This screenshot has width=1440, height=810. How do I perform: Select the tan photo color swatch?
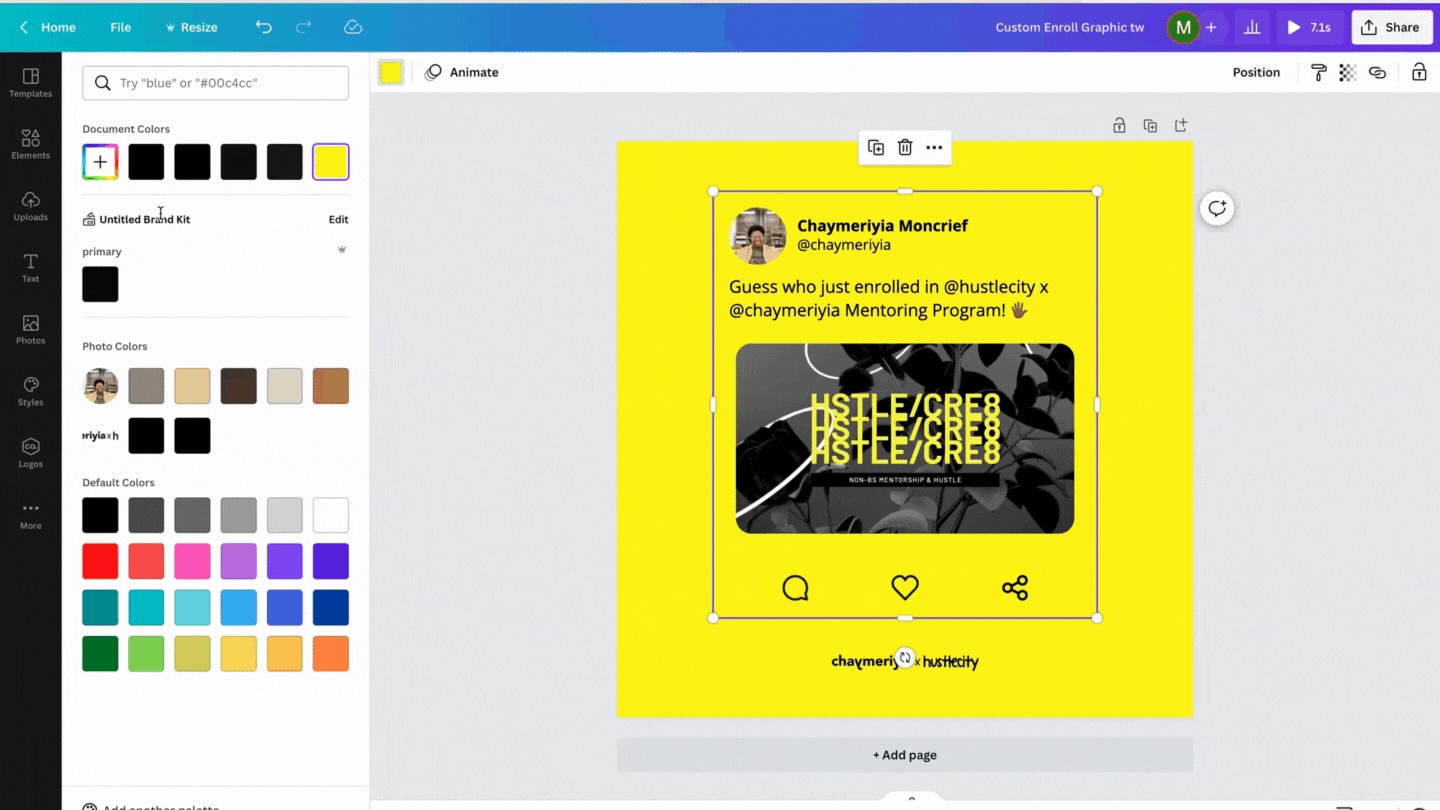pos(192,386)
